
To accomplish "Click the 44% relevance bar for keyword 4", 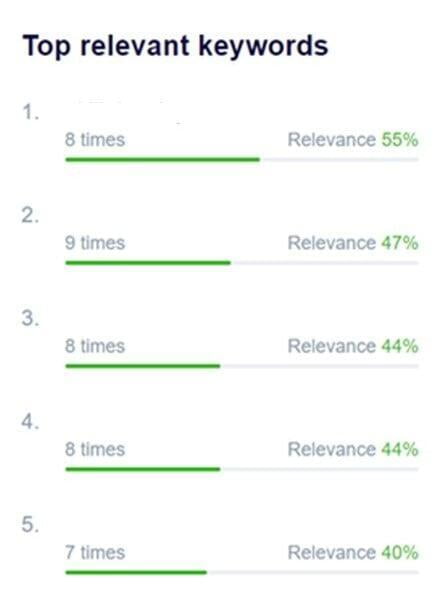I will [x=242, y=469].
